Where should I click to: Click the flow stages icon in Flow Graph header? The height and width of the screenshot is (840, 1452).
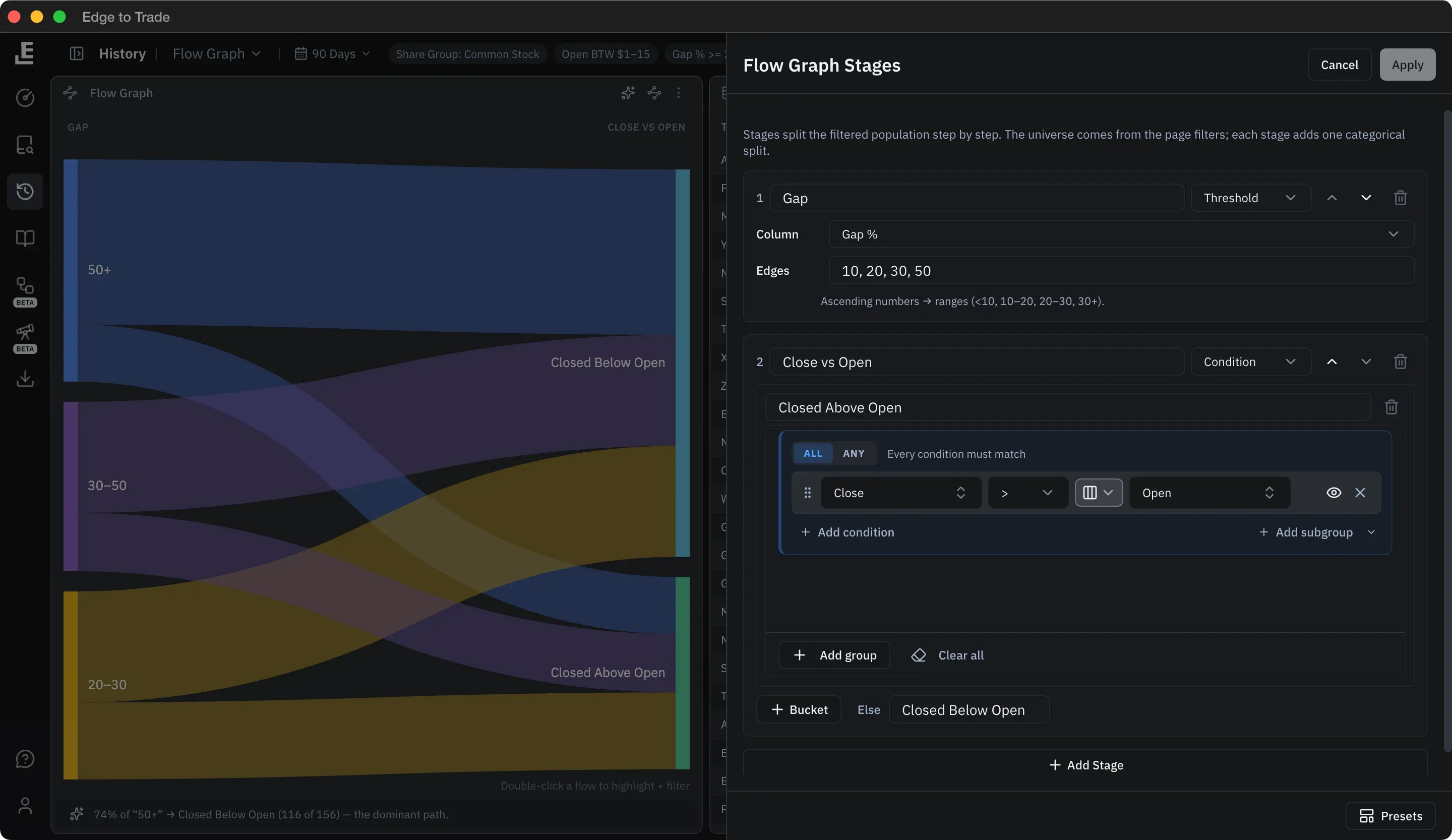(x=654, y=93)
